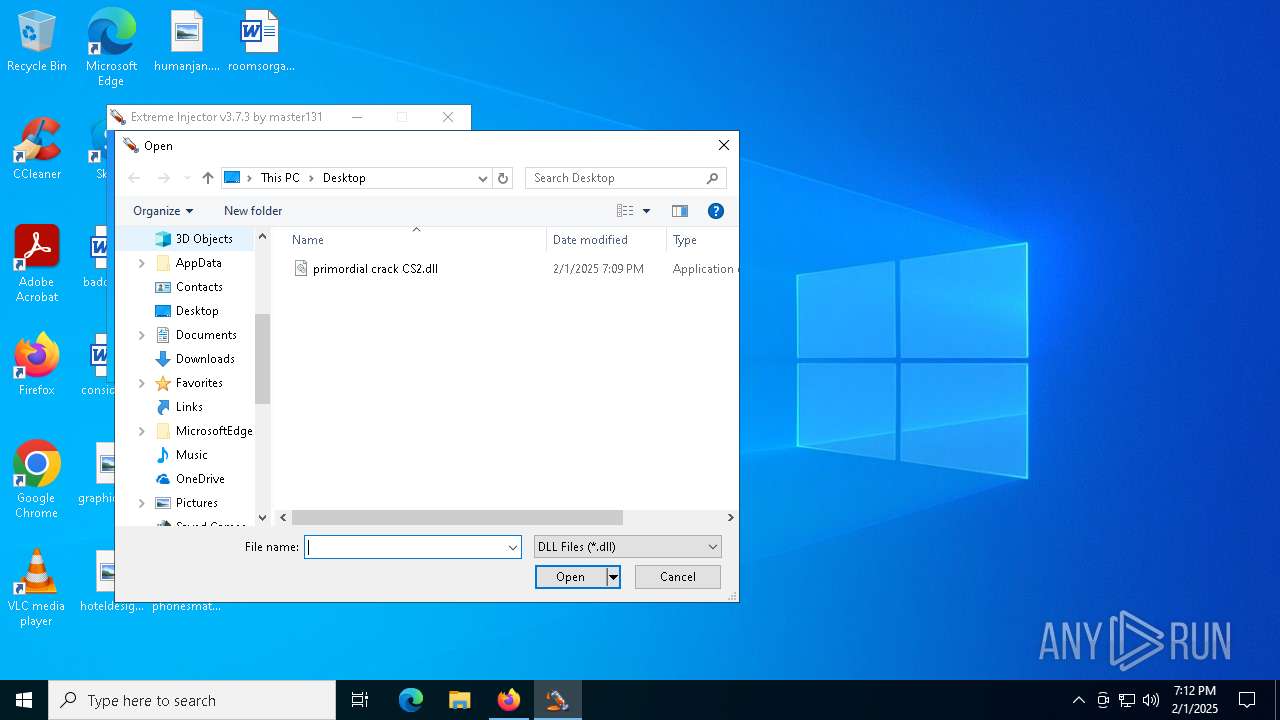Click navigation pane scroll up arrow
Screen dimensions: 1280x720
tap(263, 237)
